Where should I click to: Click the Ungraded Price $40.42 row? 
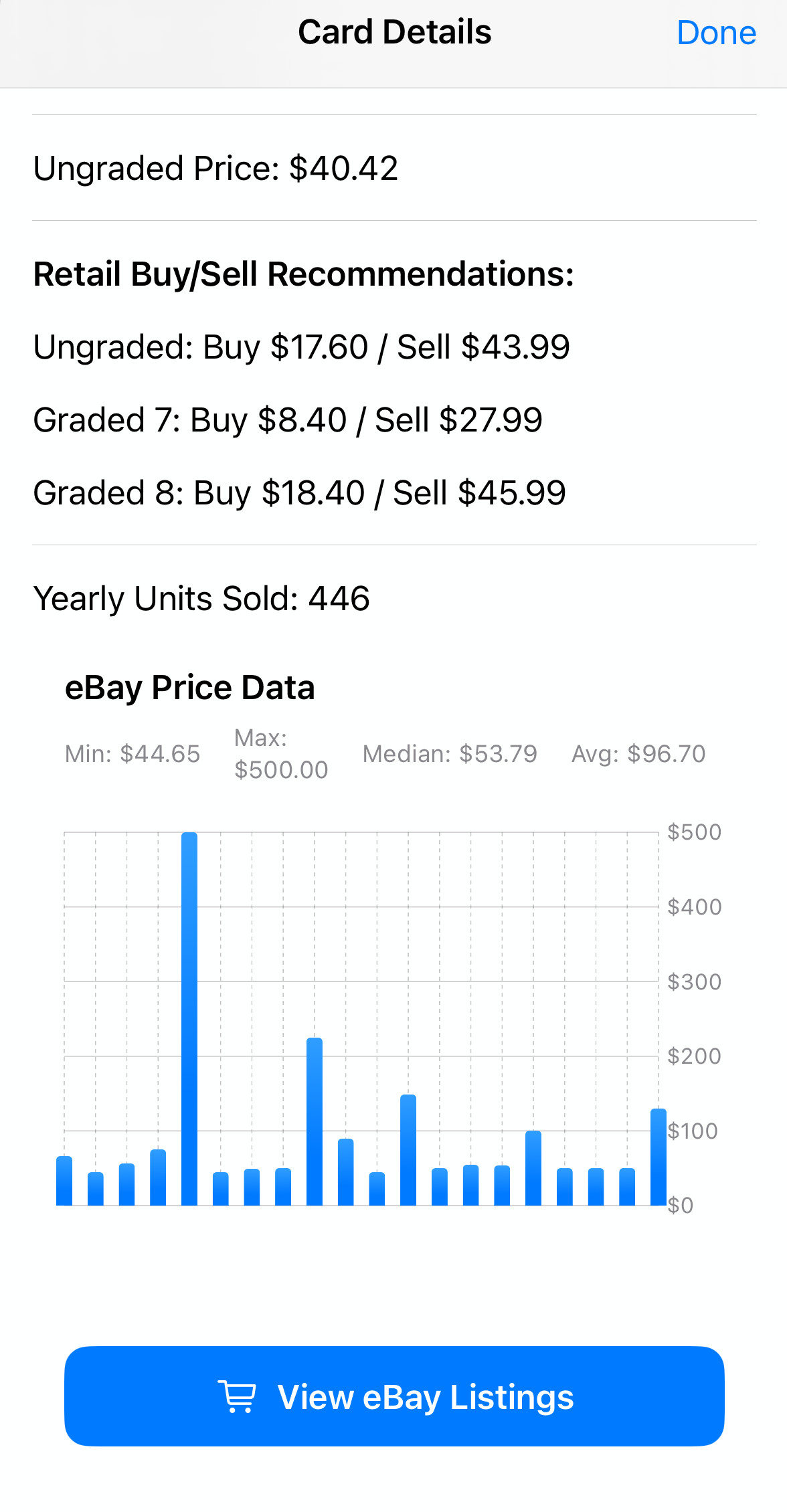point(215,168)
